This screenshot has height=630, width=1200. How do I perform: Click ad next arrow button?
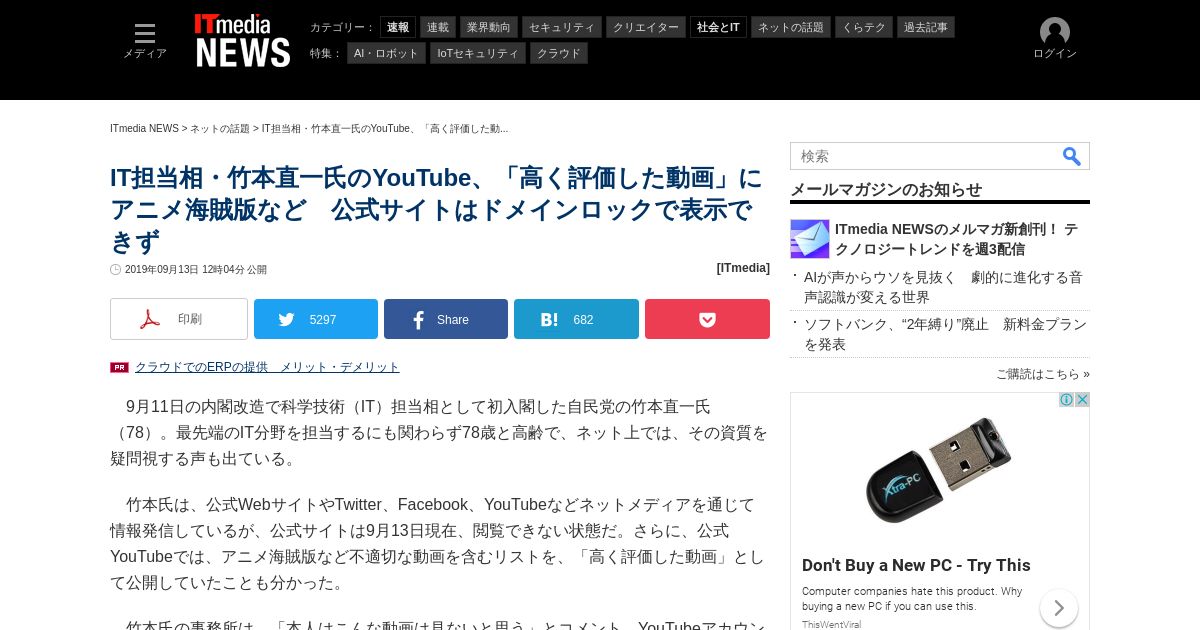[x=1059, y=608]
